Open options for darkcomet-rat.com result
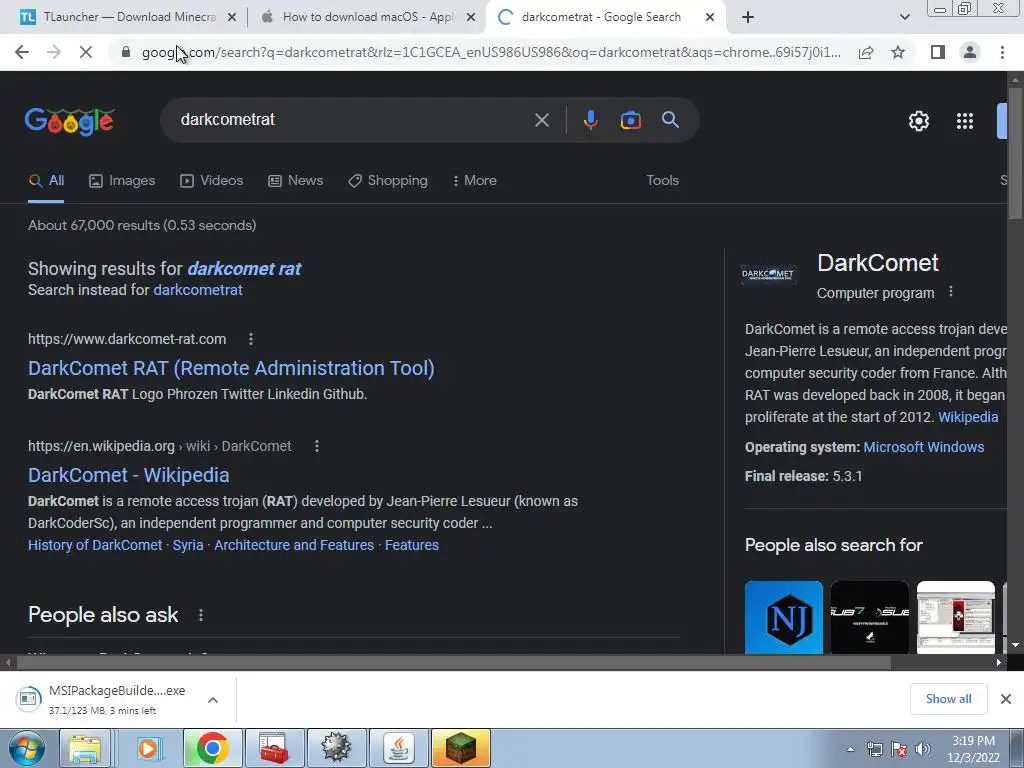This screenshot has width=1024, height=768. click(251, 339)
